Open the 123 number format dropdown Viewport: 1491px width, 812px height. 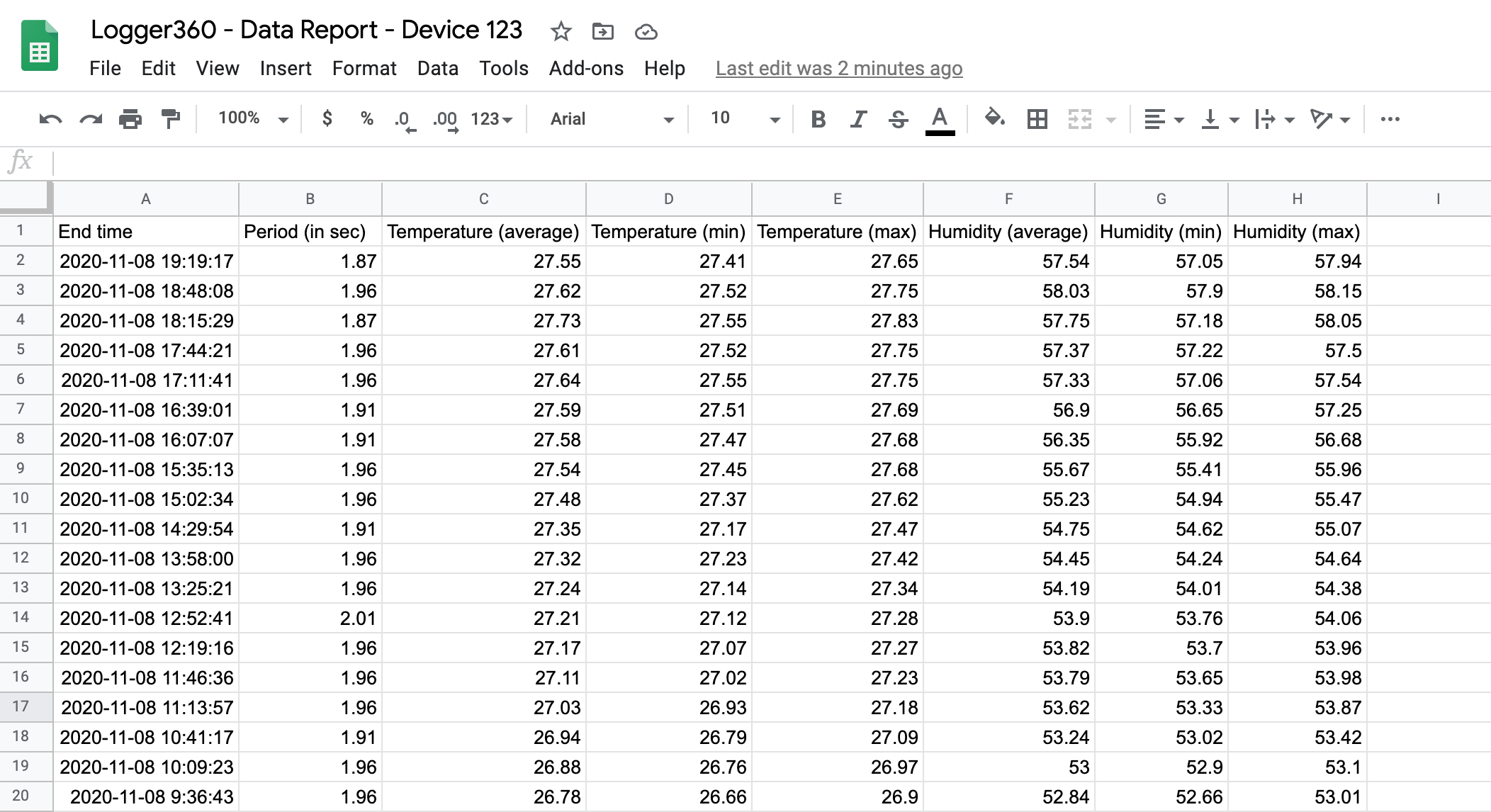[491, 119]
